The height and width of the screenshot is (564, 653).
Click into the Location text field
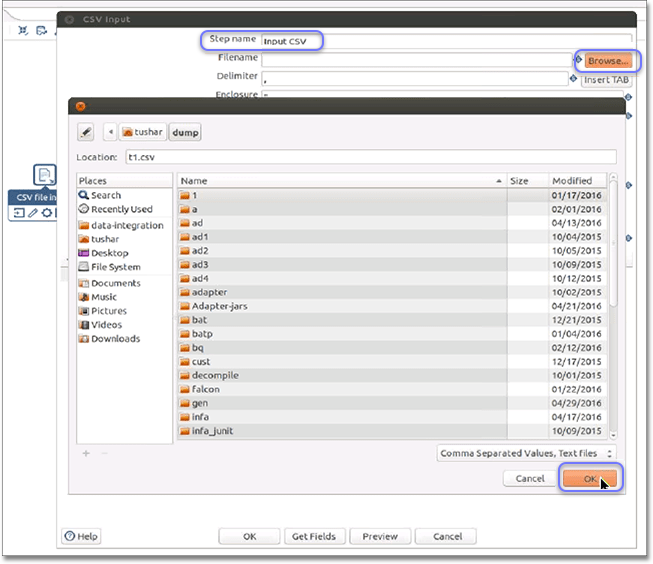point(368,157)
